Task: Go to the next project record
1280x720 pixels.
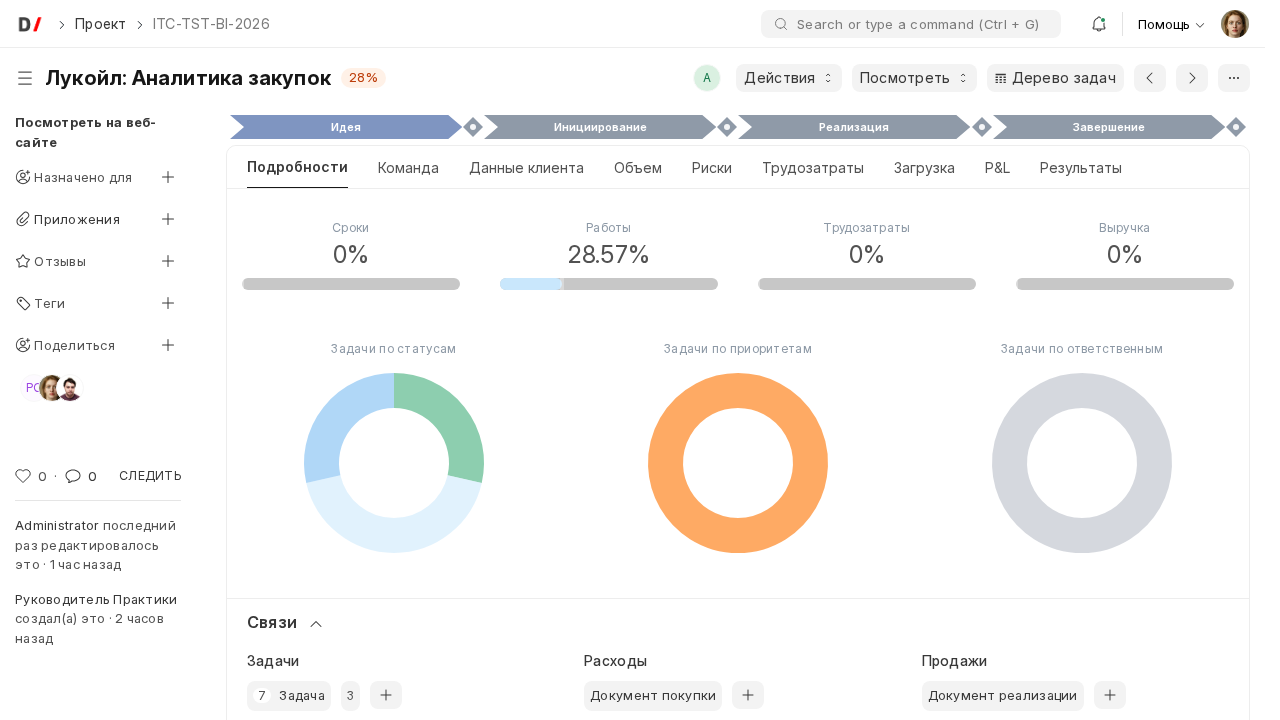Action: tap(1192, 78)
